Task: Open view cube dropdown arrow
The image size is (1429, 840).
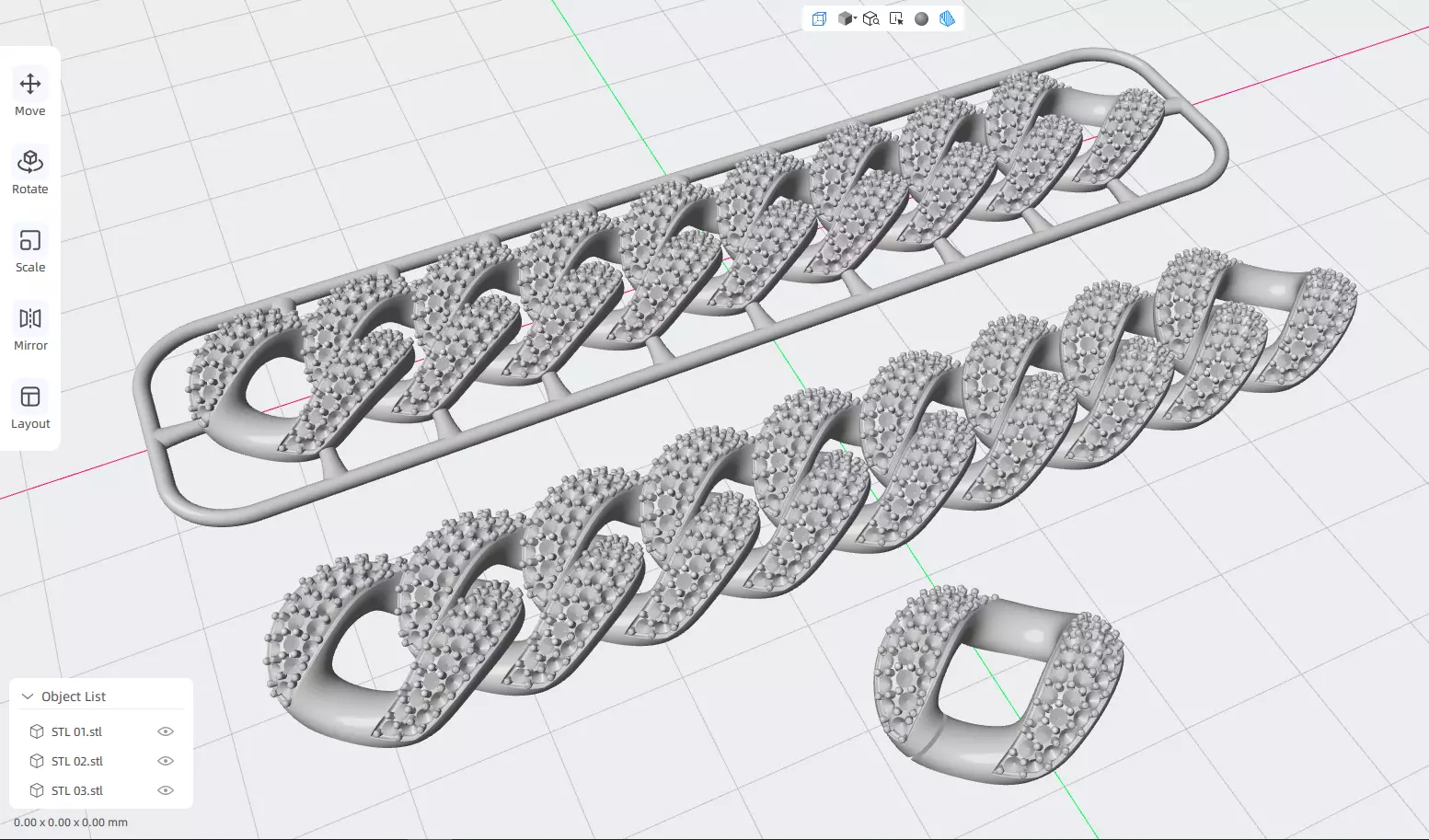Action: [855, 18]
